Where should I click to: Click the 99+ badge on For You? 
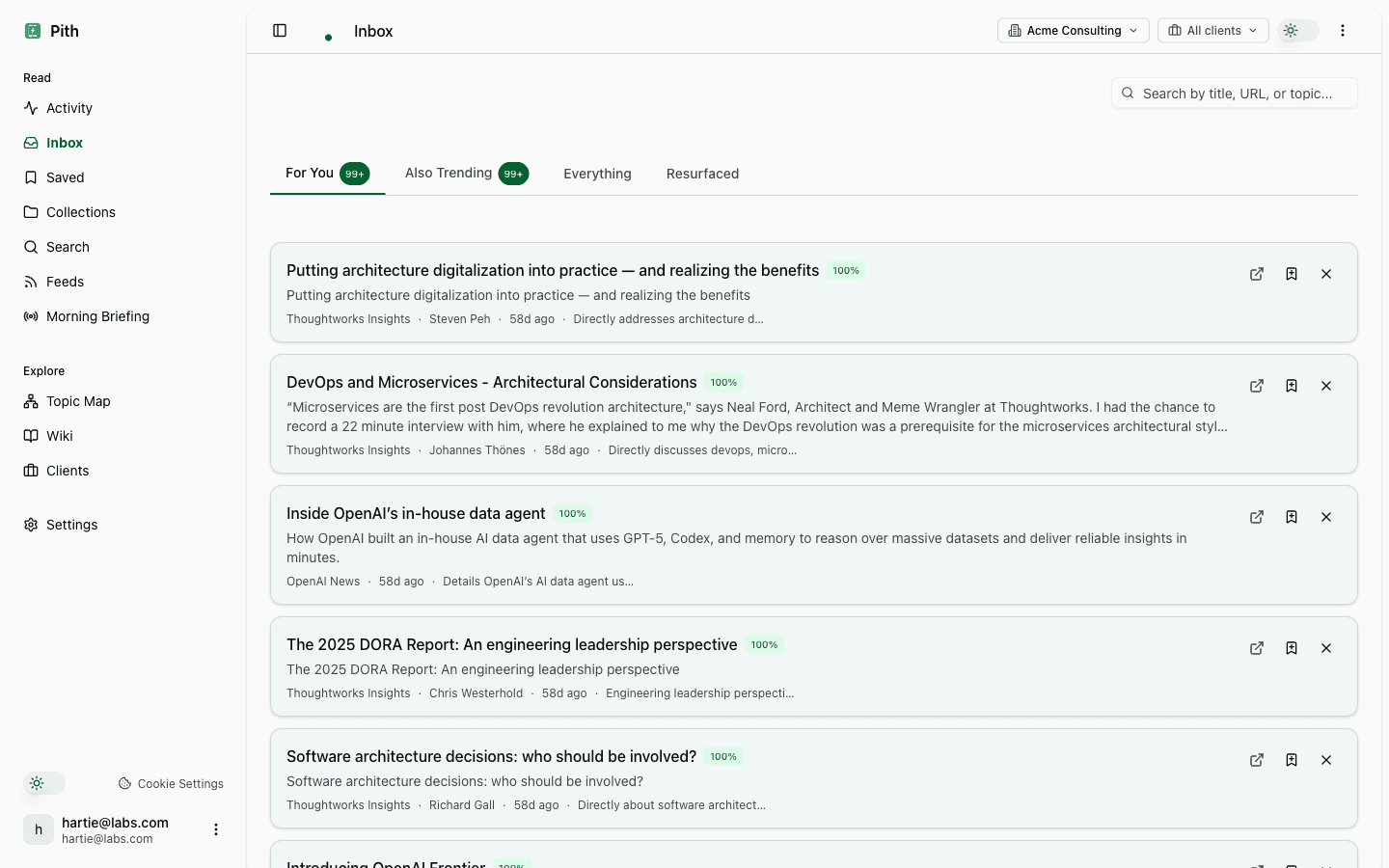click(x=355, y=174)
